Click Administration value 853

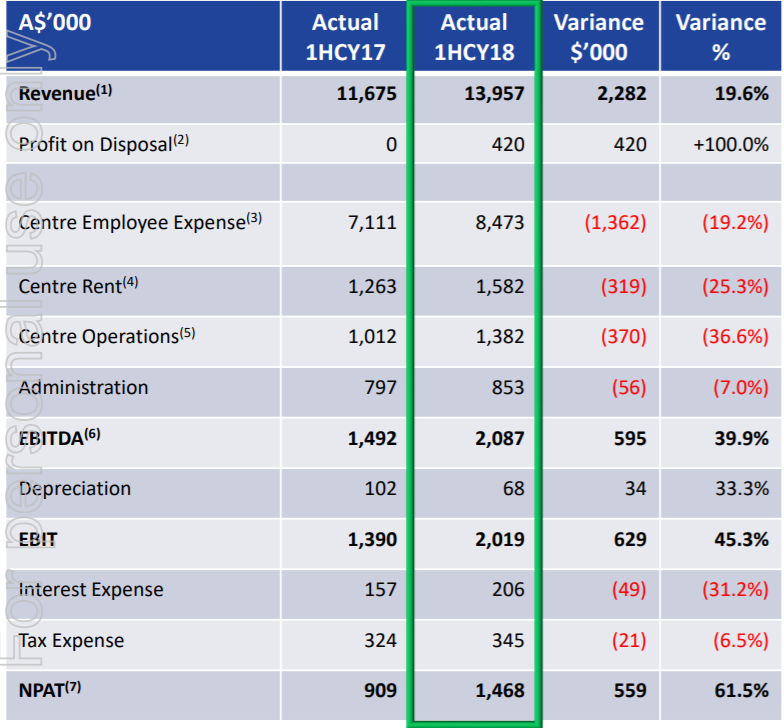click(508, 388)
